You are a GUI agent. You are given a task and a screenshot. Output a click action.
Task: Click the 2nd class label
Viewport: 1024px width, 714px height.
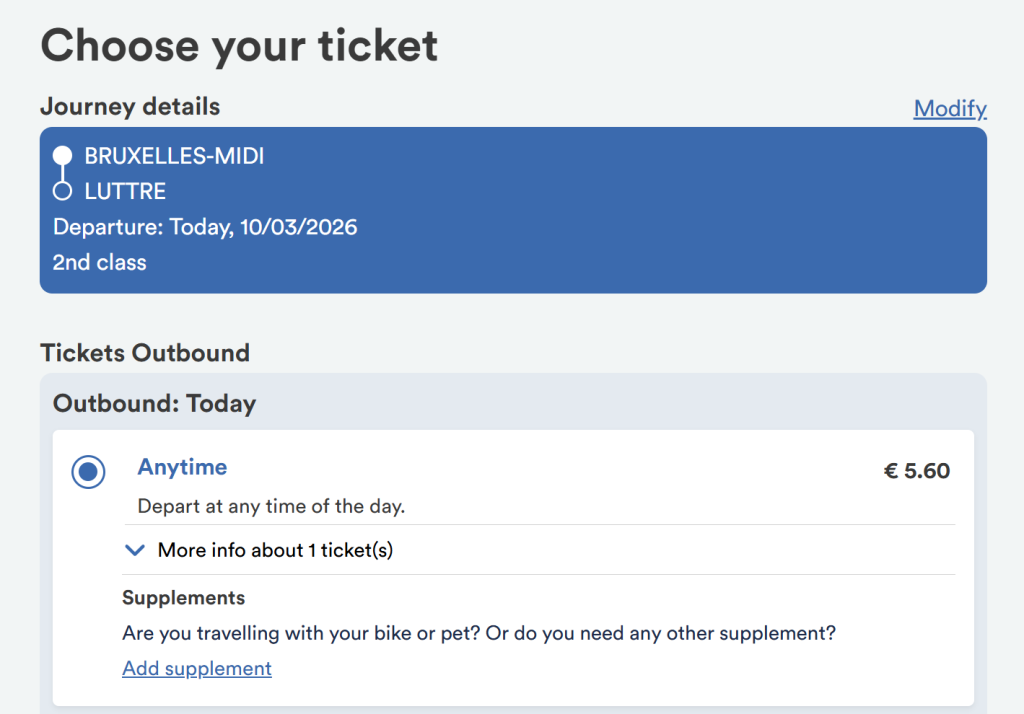pos(100,263)
